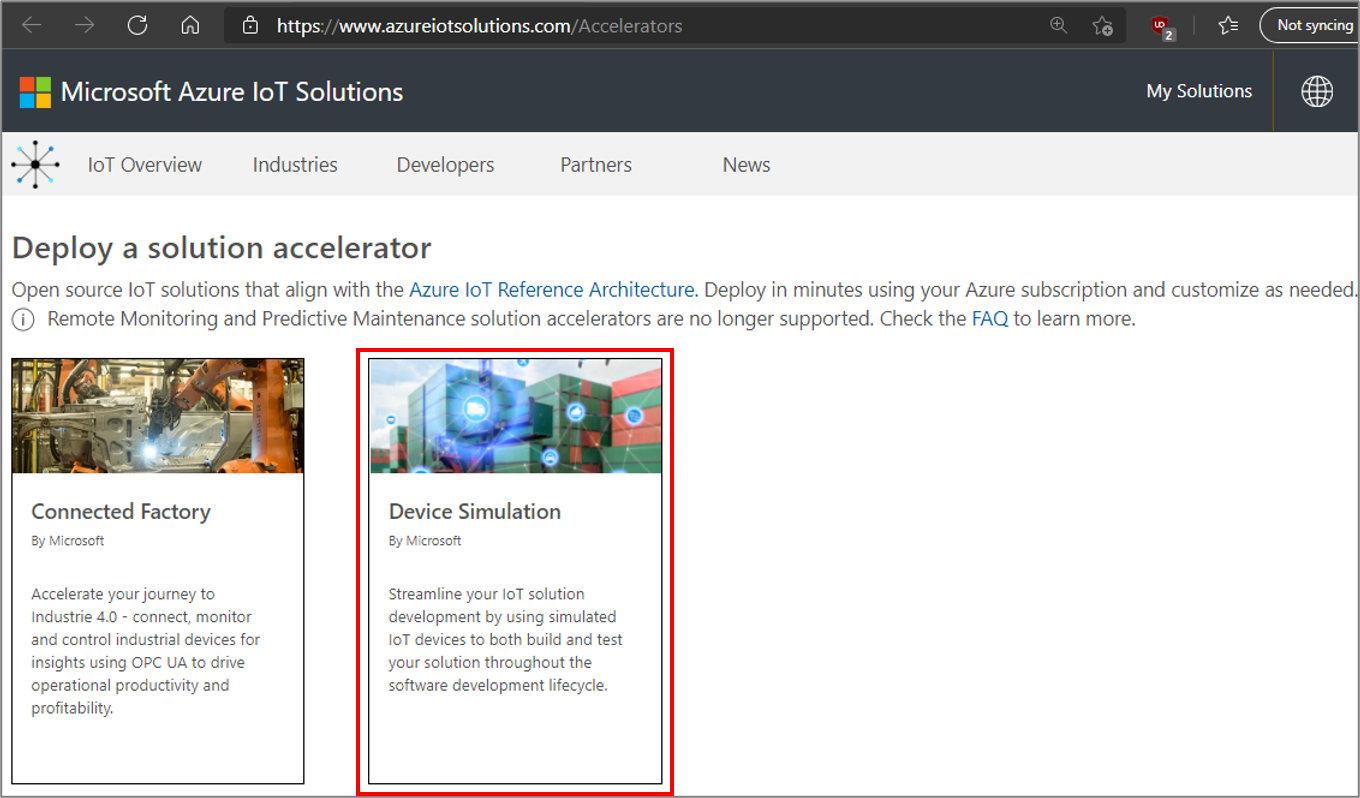Navigate to Partners
The width and height of the screenshot is (1360, 798).
point(595,164)
